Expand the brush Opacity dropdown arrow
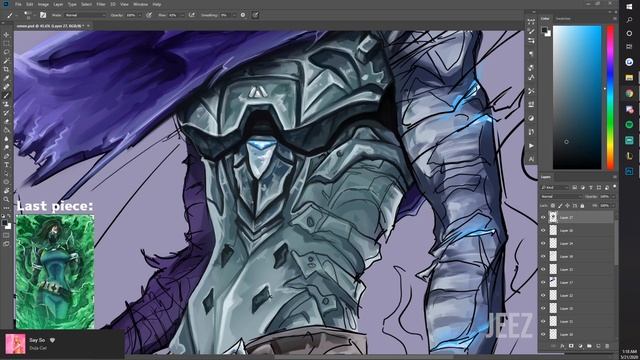 (140, 15)
